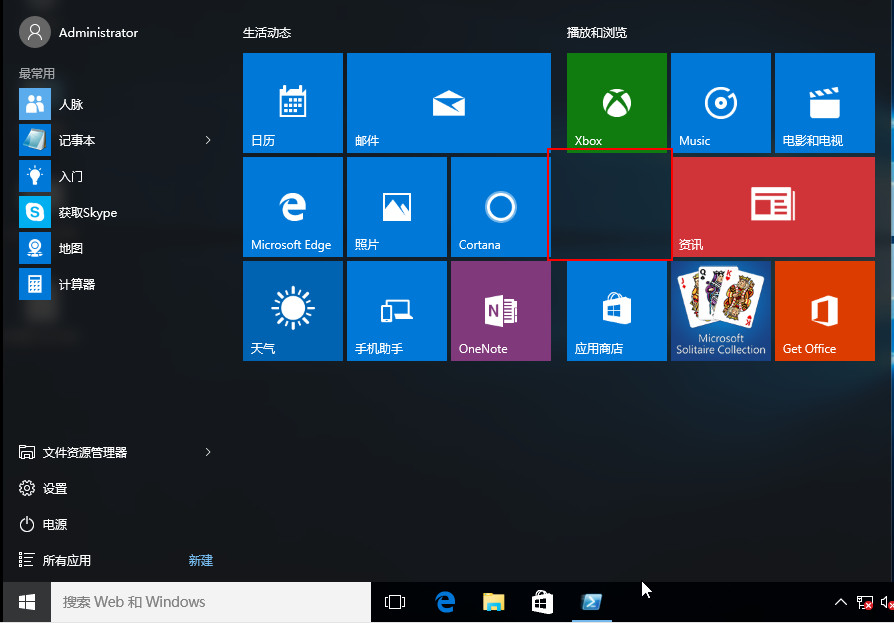Open Cortana from the Start tiles
This screenshot has height=623, width=894.
pos(500,206)
